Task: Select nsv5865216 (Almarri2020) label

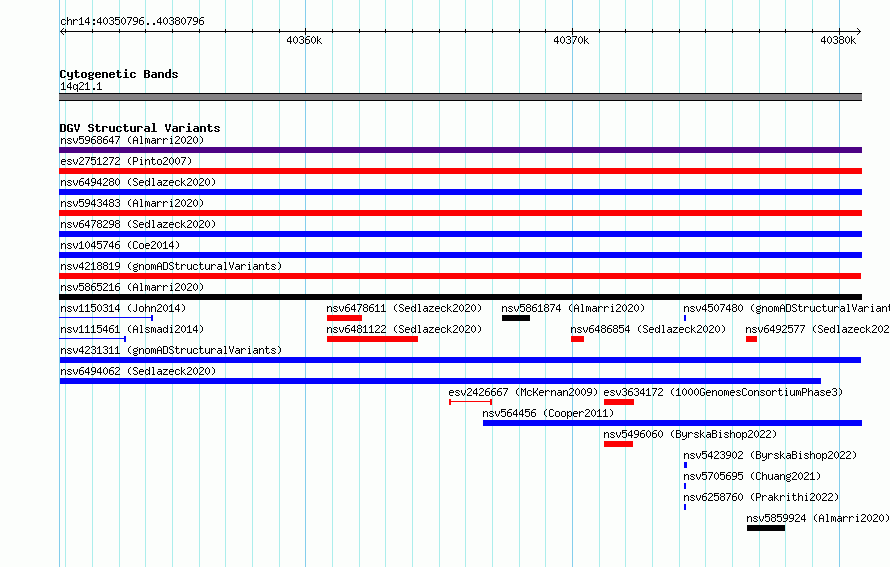Action: point(132,287)
